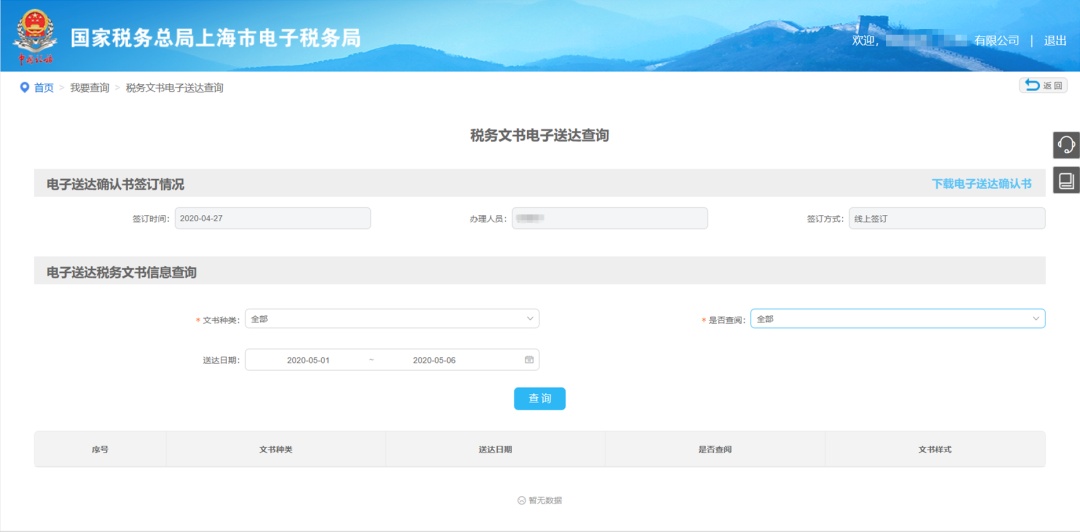The image size is (1080, 532).
Task: Click the 暂无数据 empty-state message
Action: 539,500
